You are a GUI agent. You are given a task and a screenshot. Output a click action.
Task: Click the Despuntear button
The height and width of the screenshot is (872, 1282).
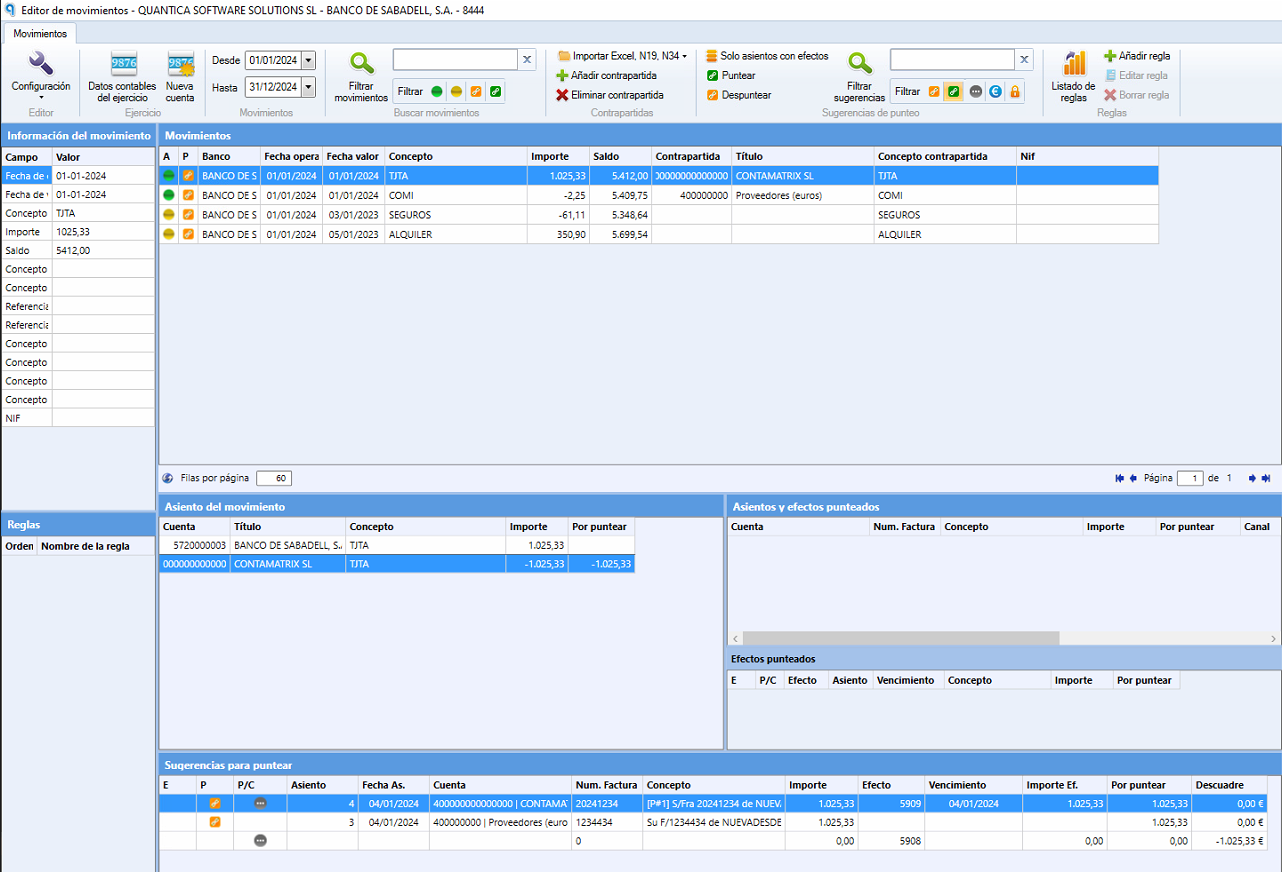point(739,95)
